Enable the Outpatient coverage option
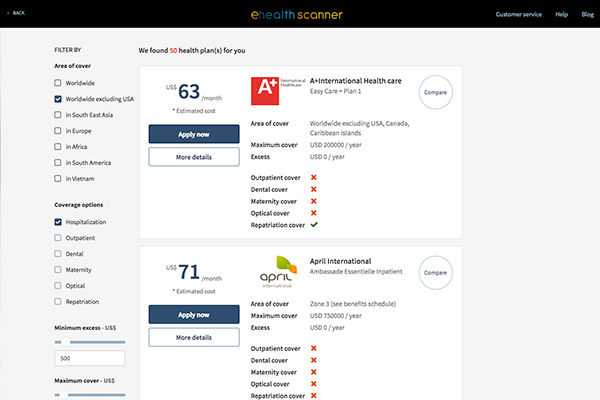 click(x=58, y=238)
